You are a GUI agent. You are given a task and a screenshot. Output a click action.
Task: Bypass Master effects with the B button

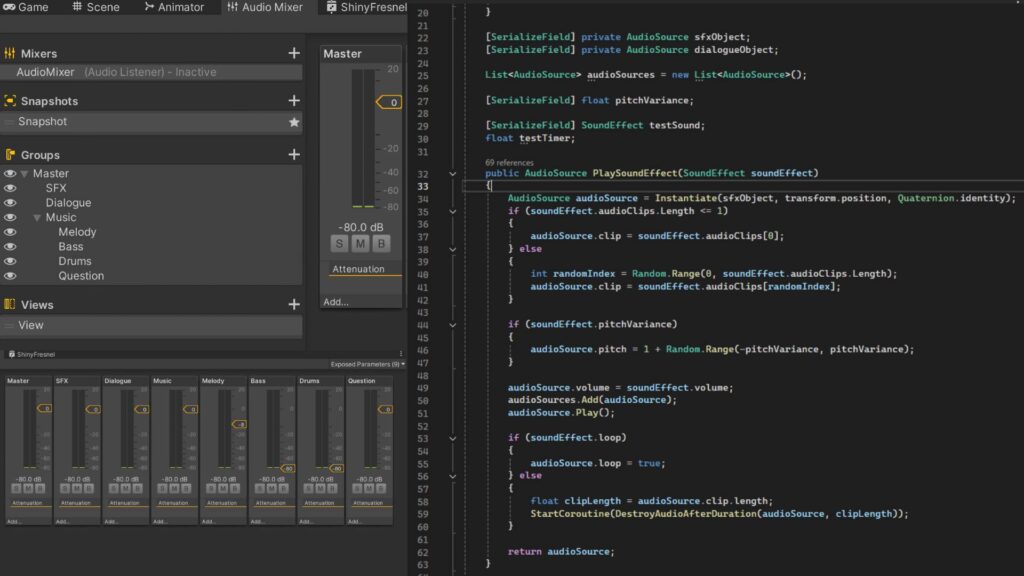(381, 243)
